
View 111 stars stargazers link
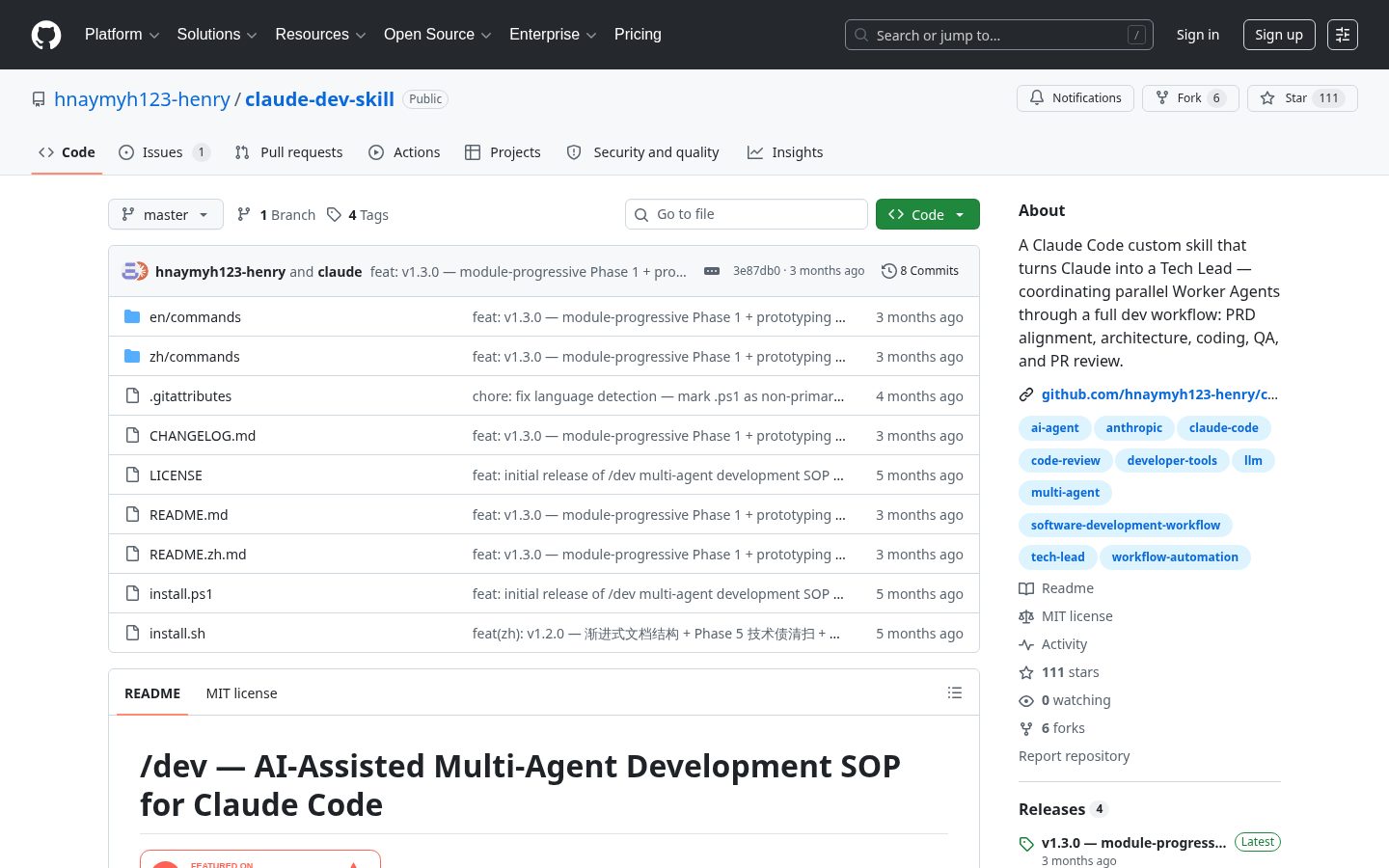tap(1059, 672)
